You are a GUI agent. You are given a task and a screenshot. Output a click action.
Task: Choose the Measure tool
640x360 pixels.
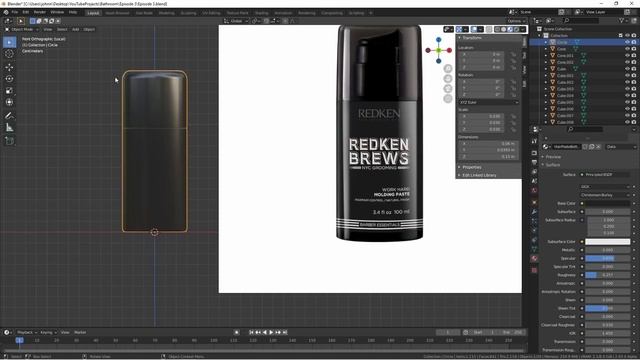point(9,128)
